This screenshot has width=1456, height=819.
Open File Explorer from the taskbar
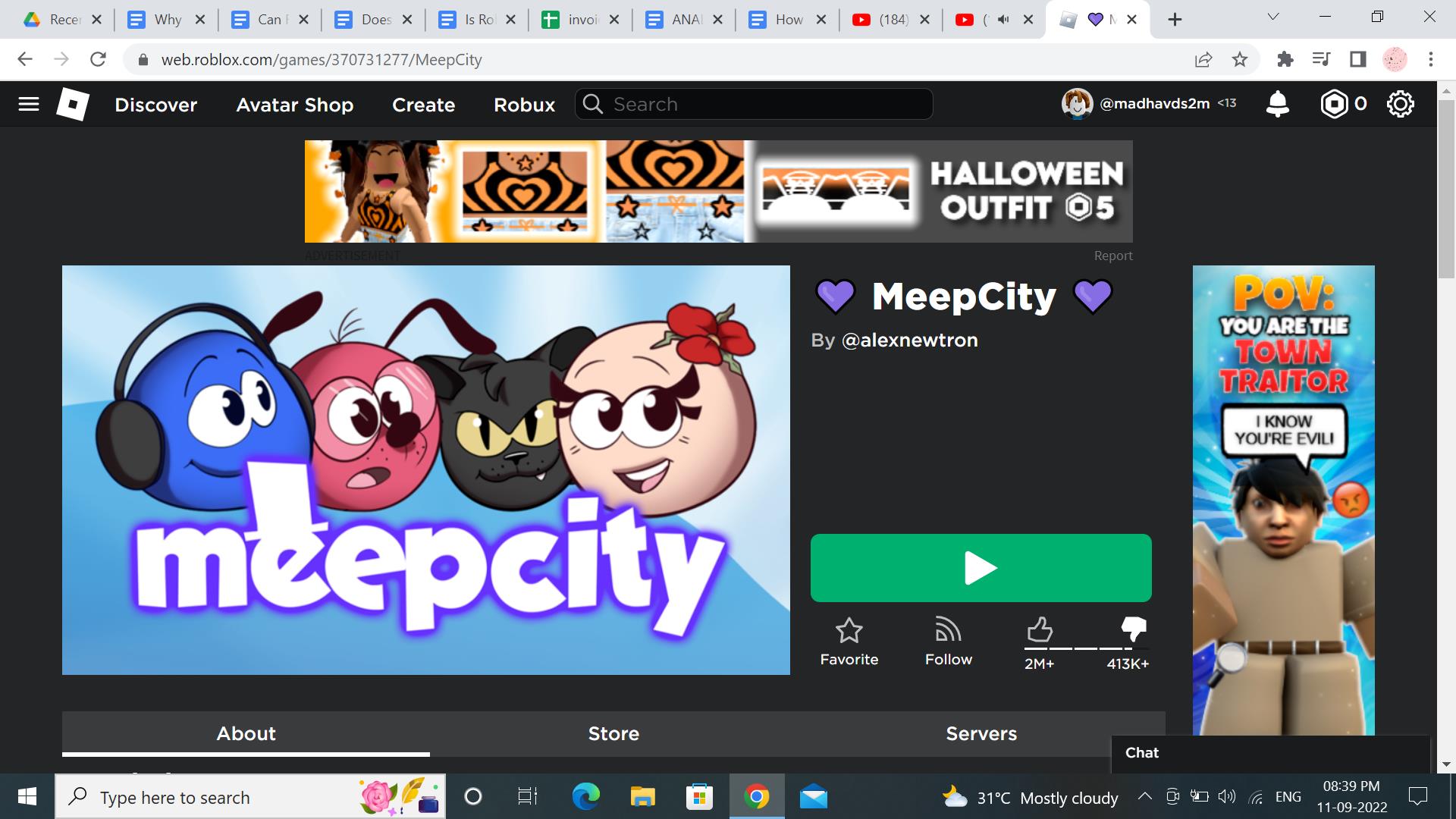[x=642, y=796]
